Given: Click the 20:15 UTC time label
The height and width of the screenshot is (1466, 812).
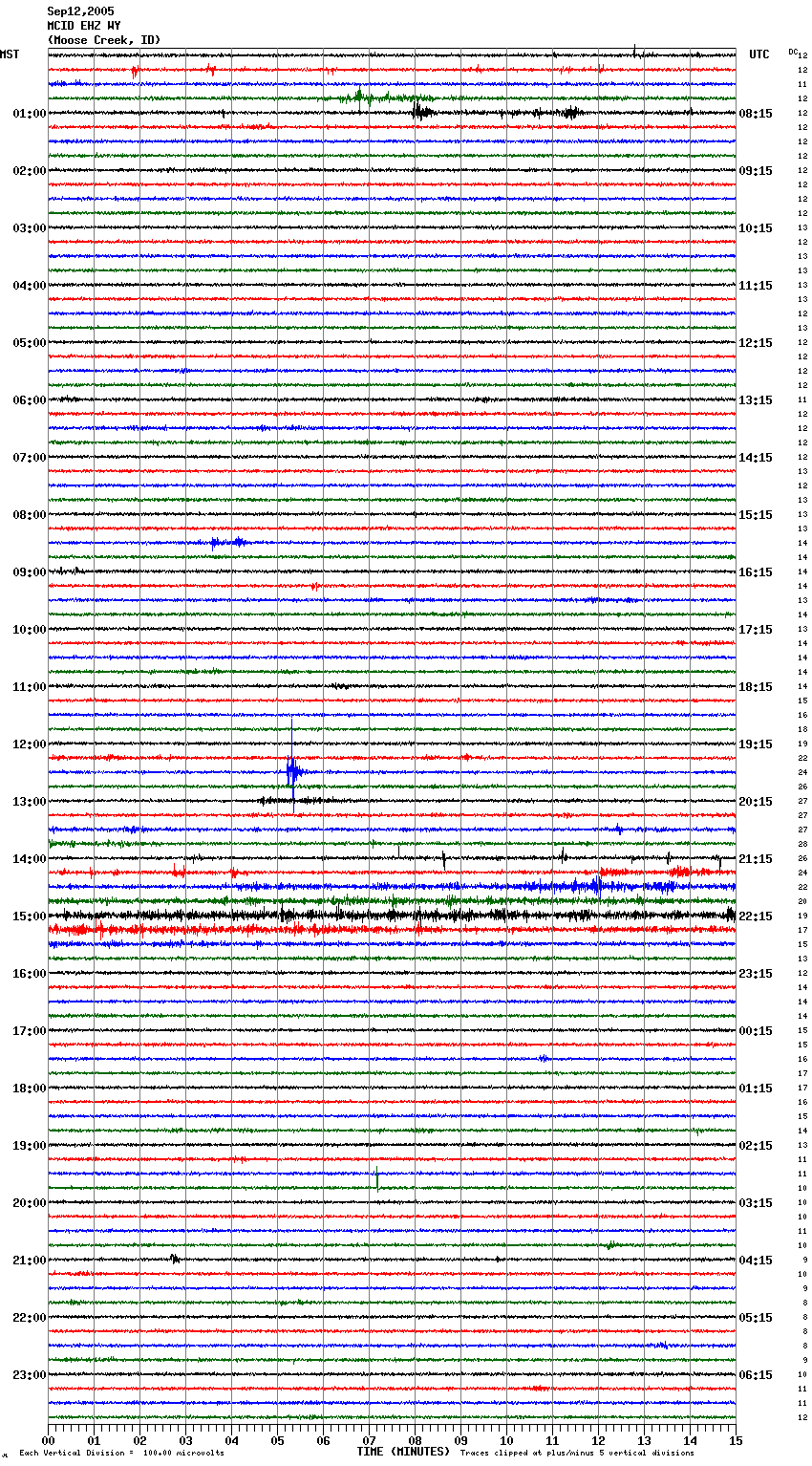Looking at the screenshot, I should [756, 802].
